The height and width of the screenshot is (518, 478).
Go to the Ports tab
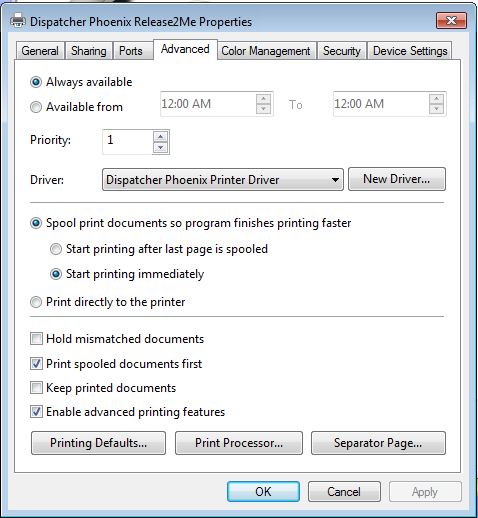tap(131, 51)
